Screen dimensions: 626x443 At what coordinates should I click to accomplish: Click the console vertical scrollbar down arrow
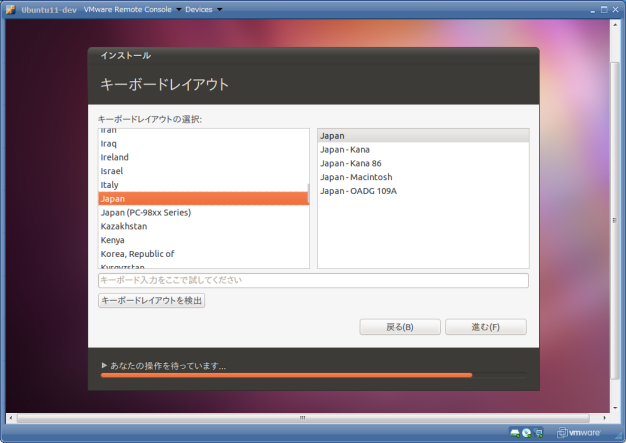click(615, 407)
